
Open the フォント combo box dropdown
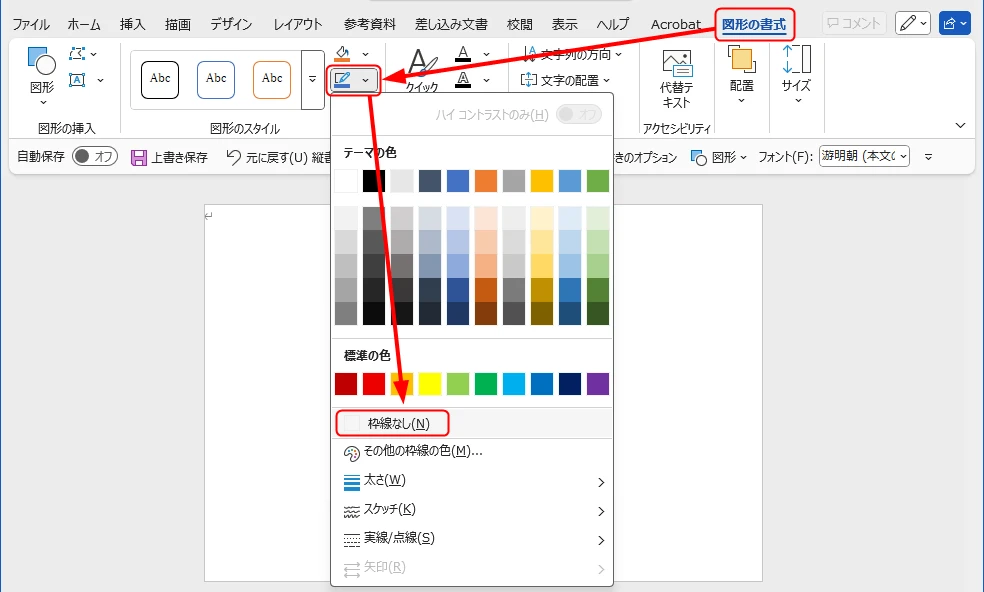coord(905,156)
